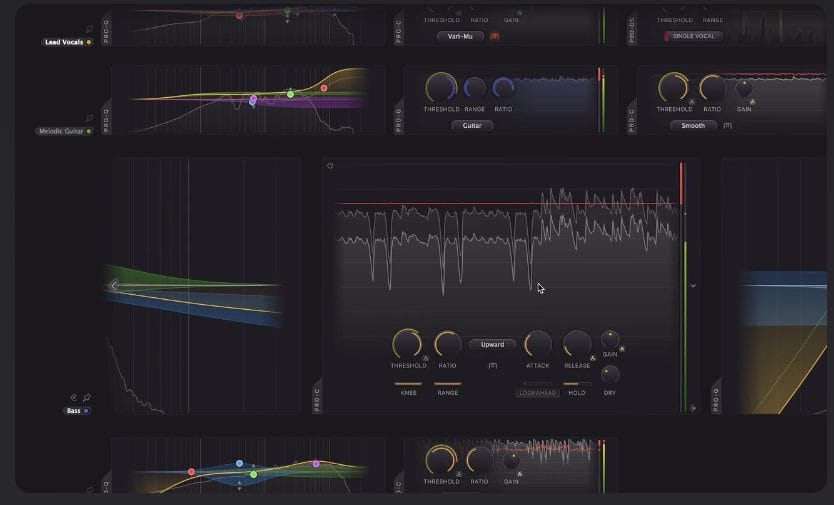
Task: Enable the Lookahead button
Action: tap(538, 393)
